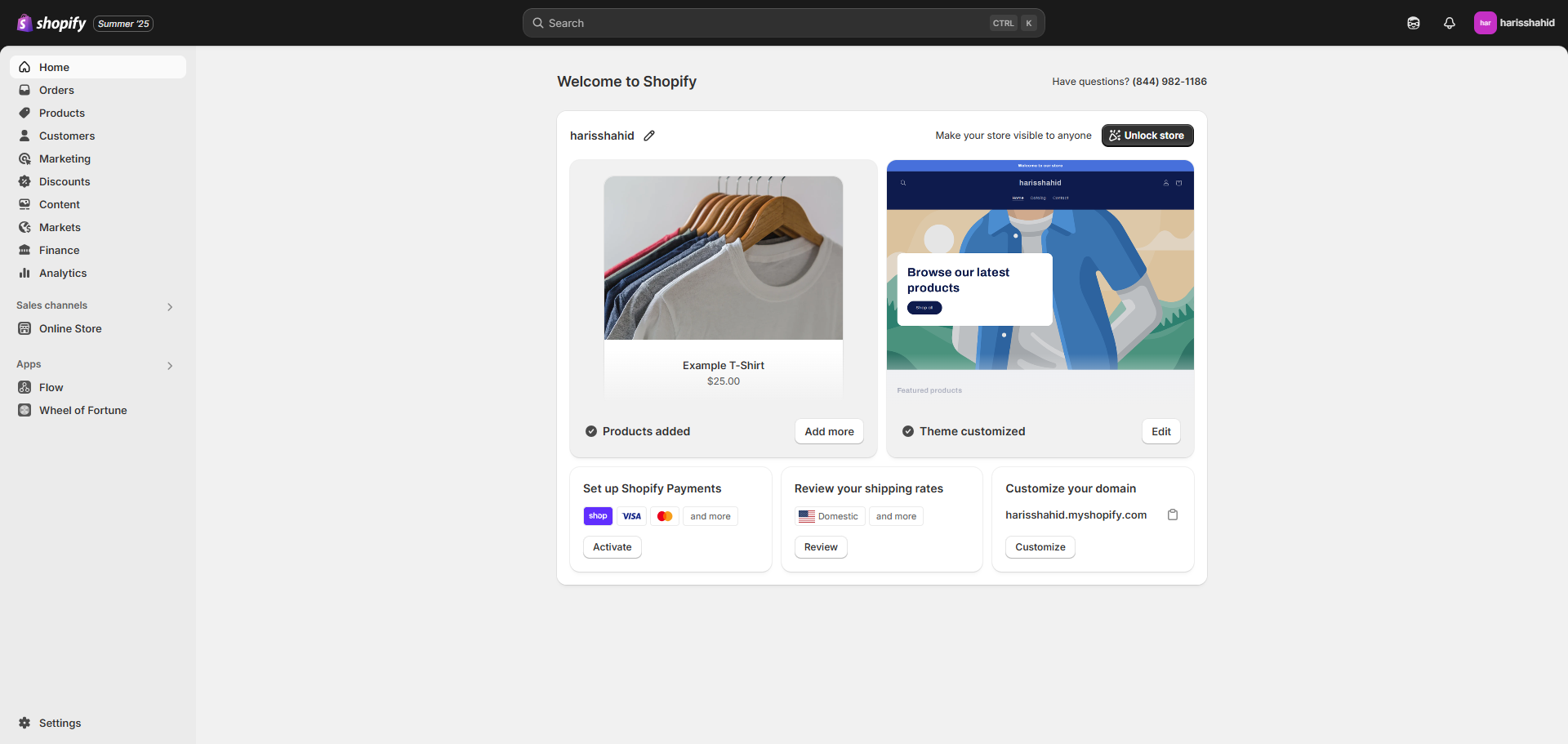Click the Discounts badge icon
Image resolution: width=1568 pixels, height=744 pixels.
click(x=24, y=181)
